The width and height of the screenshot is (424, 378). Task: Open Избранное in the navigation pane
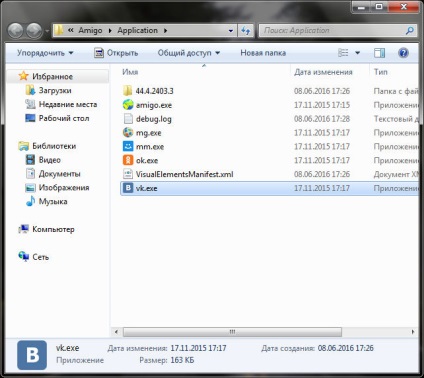(52, 77)
